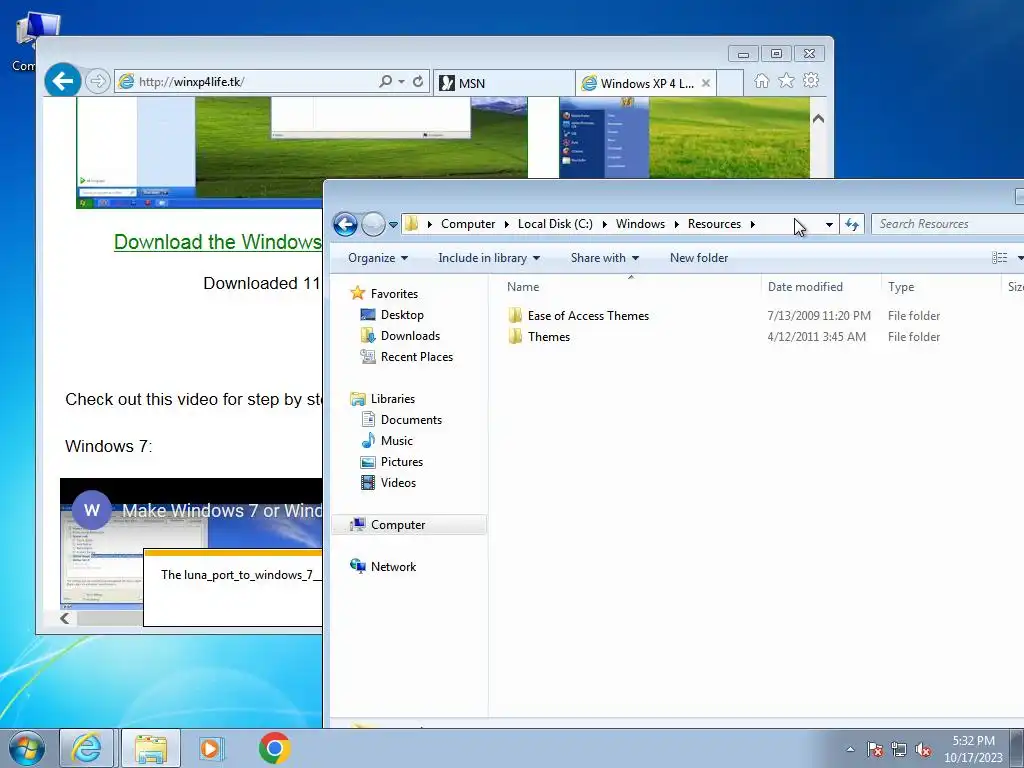Click the Explorer refresh button
This screenshot has width=1024, height=768.
[852, 224]
